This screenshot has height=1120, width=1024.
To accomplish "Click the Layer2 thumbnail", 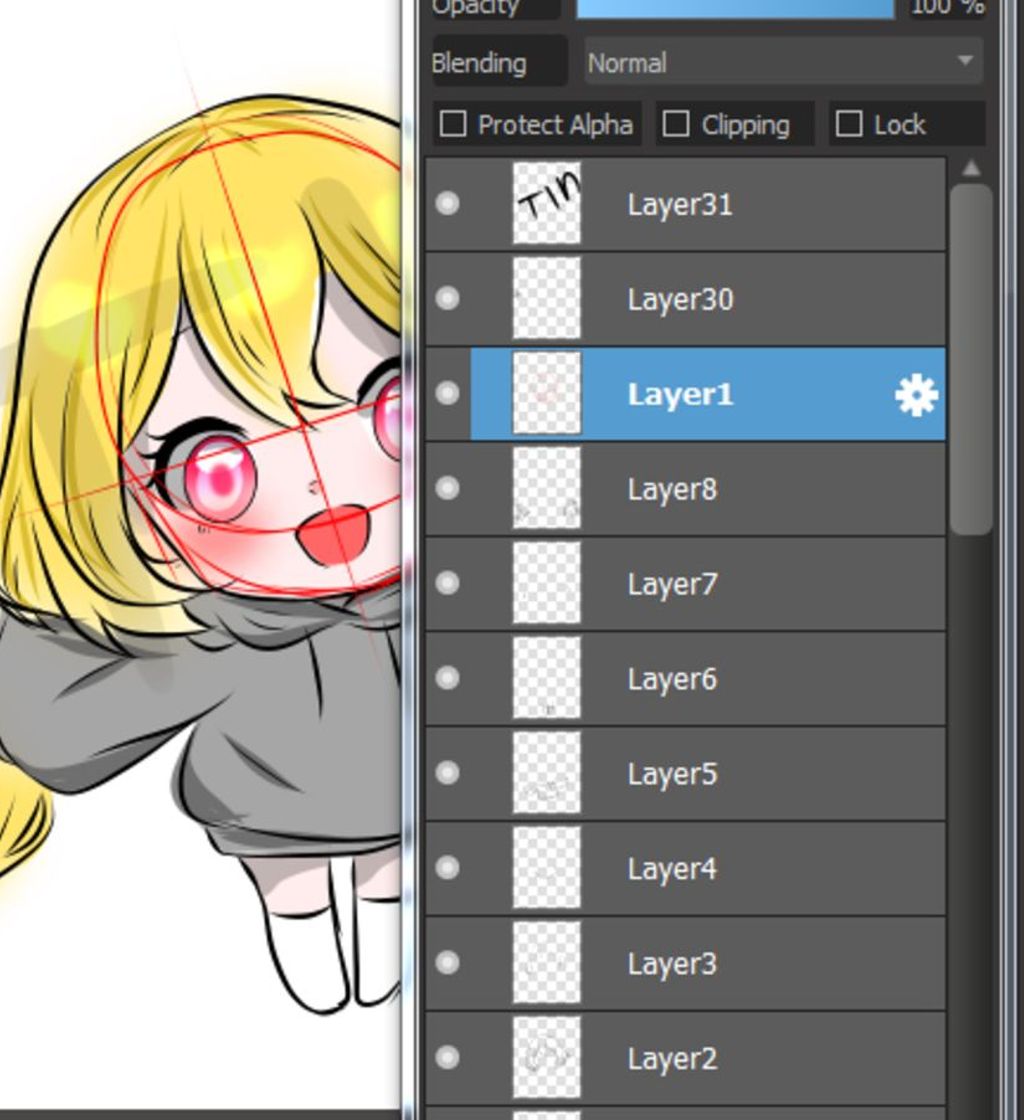I will pyautogui.click(x=547, y=1058).
